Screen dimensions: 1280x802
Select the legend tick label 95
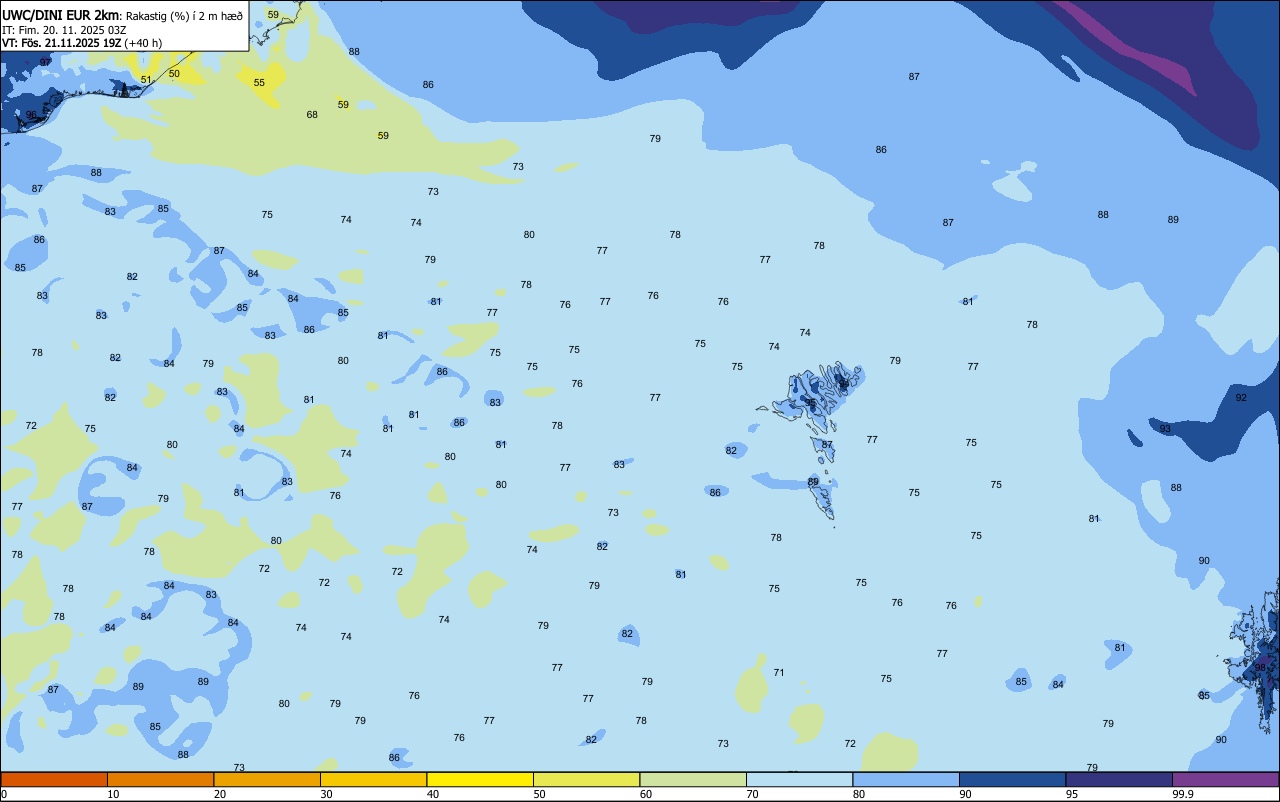pos(1071,794)
